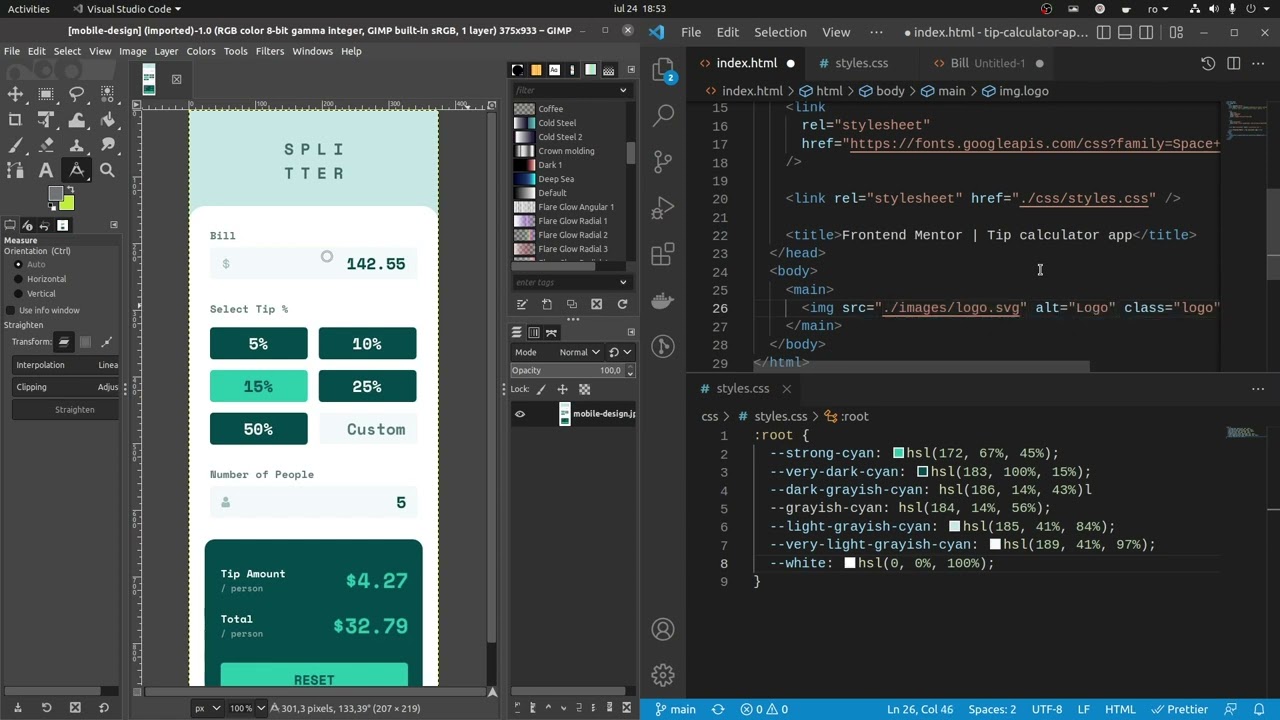
Task: Select the Smudge tool
Action: [x=108, y=145]
